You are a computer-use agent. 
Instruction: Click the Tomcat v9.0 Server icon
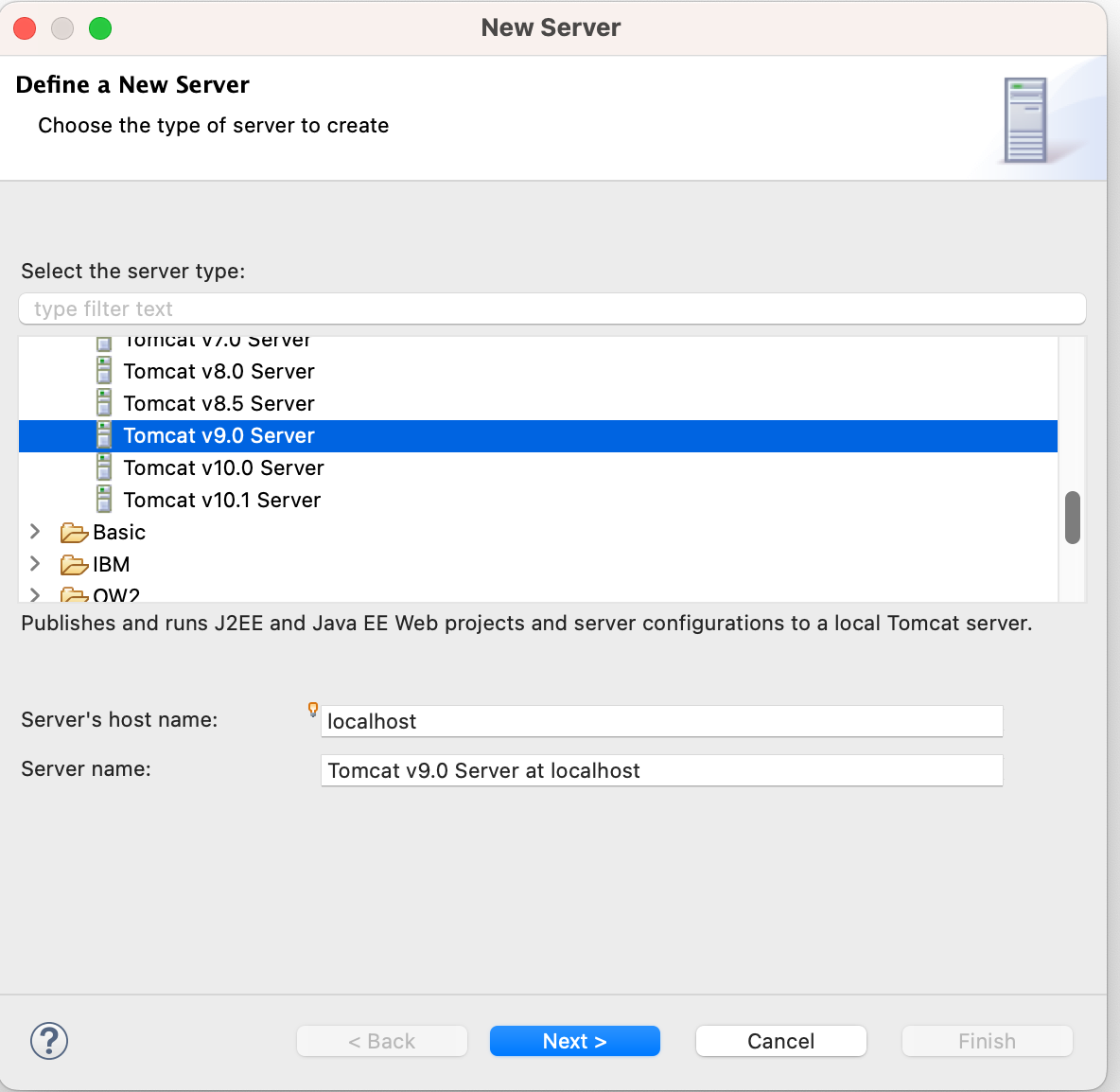point(104,435)
